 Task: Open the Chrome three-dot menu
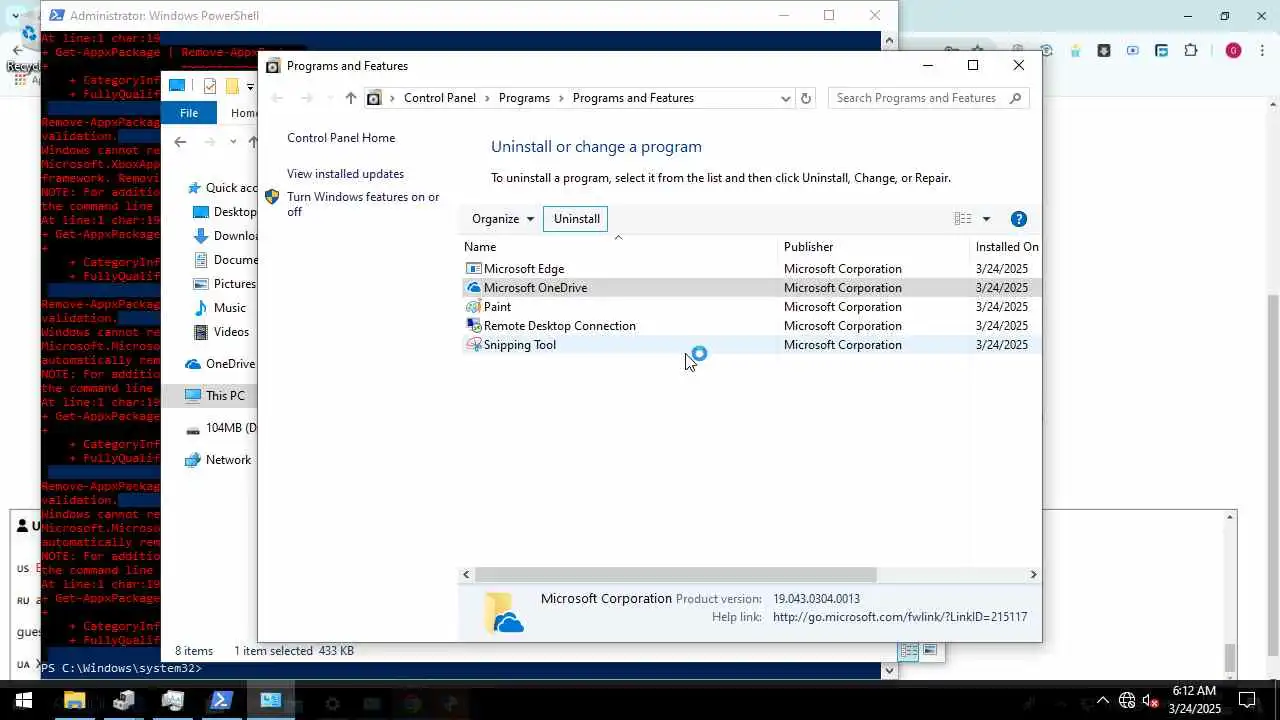coord(1262,50)
